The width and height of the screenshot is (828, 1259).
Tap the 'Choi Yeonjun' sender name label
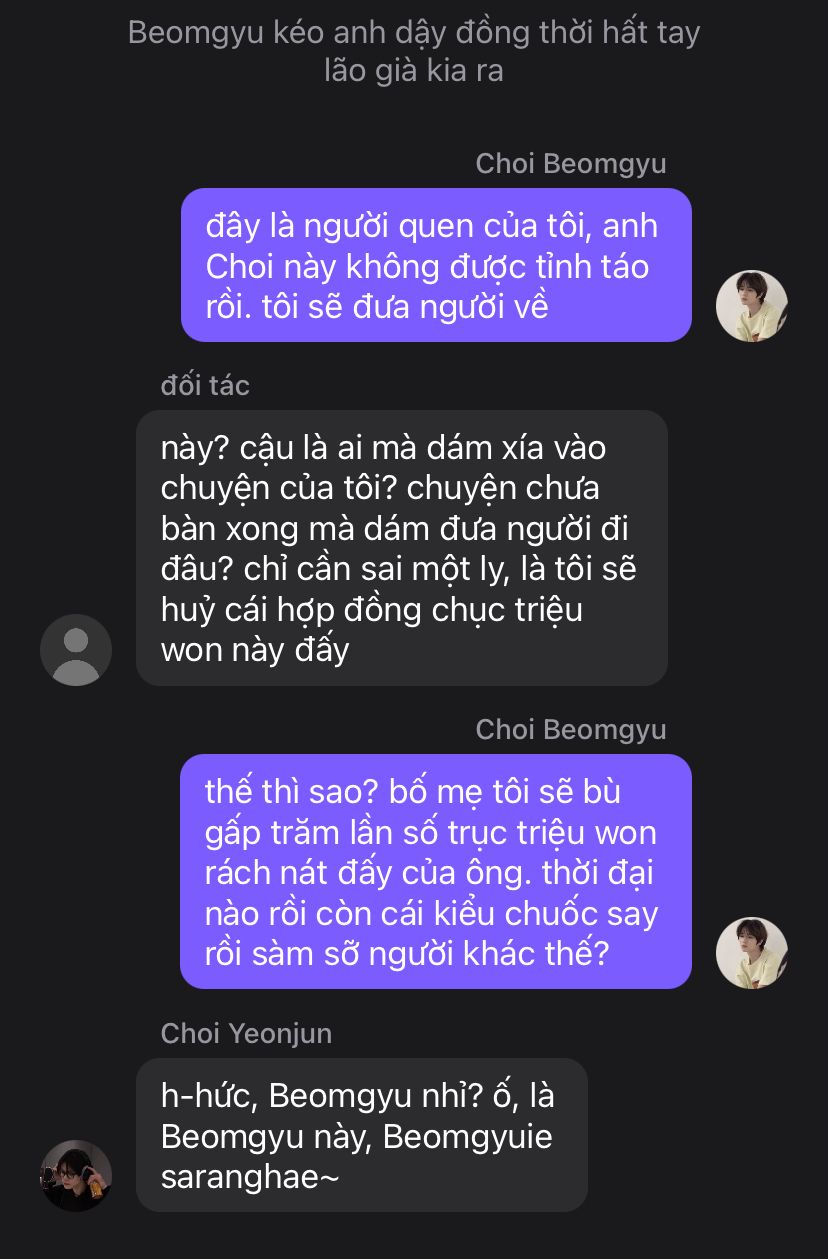(x=246, y=1033)
